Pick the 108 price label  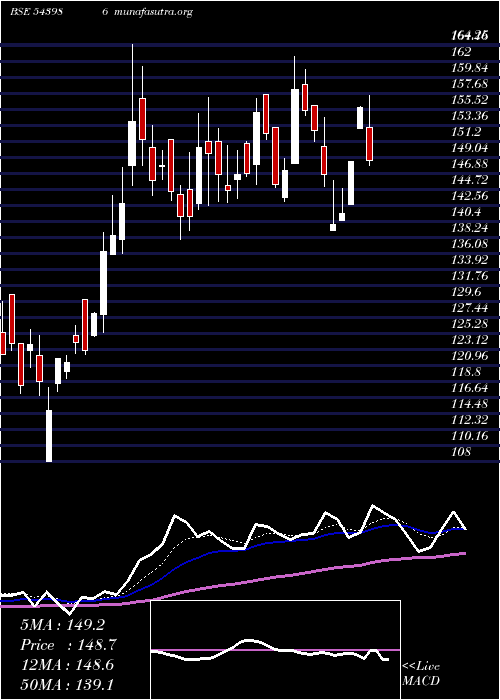click(x=461, y=452)
